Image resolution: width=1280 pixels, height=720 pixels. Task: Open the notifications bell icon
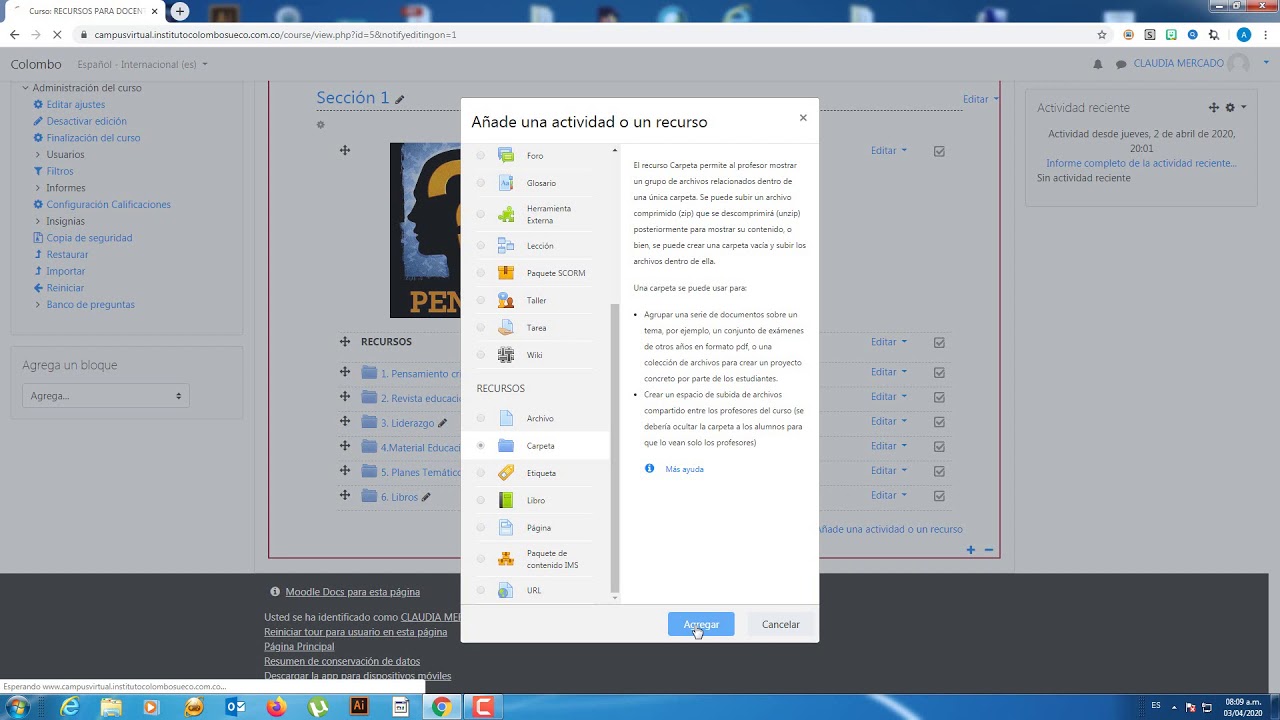pos(1097,64)
